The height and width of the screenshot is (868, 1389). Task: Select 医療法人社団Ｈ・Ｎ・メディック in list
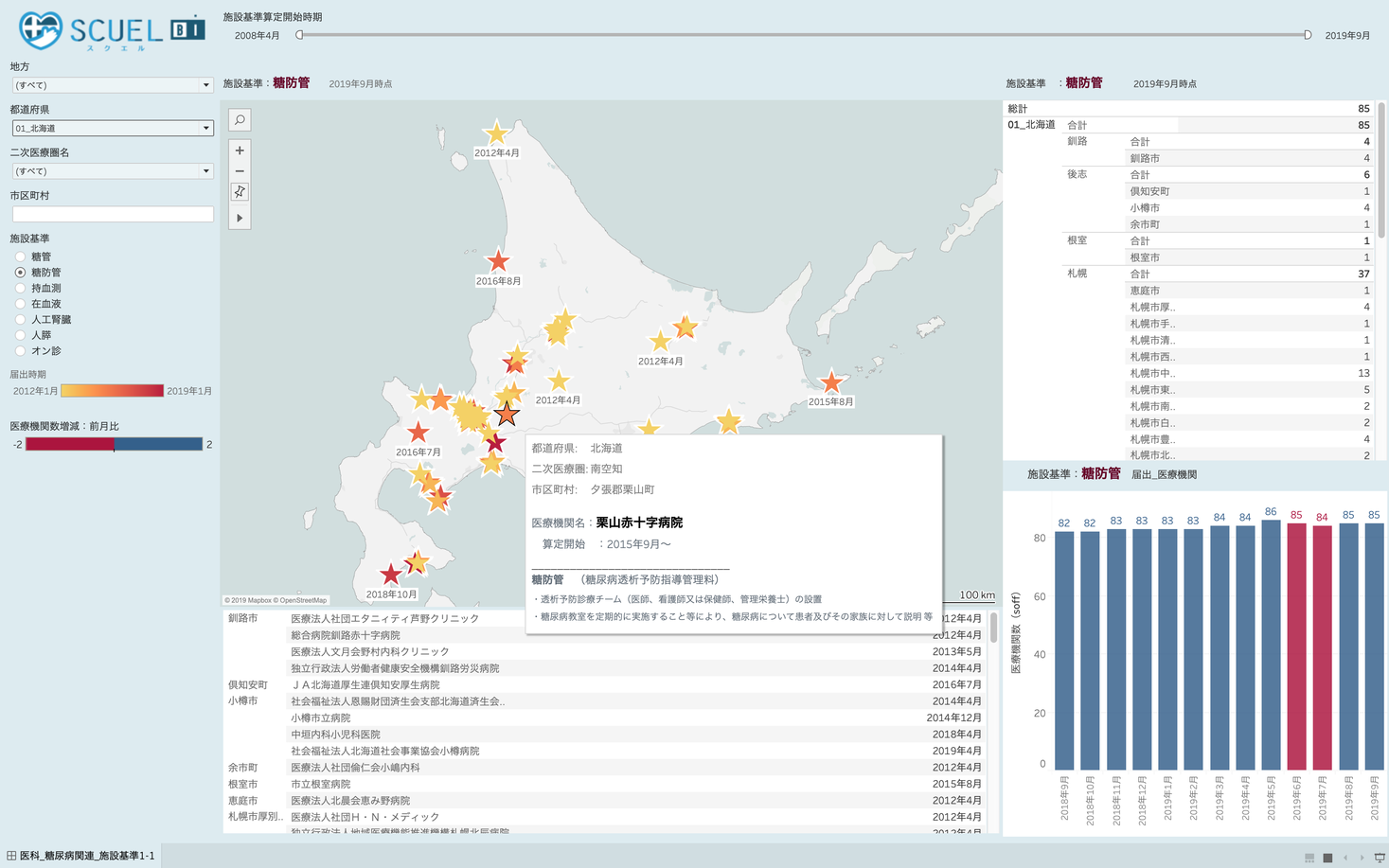pyautogui.click(x=365, y=817)
